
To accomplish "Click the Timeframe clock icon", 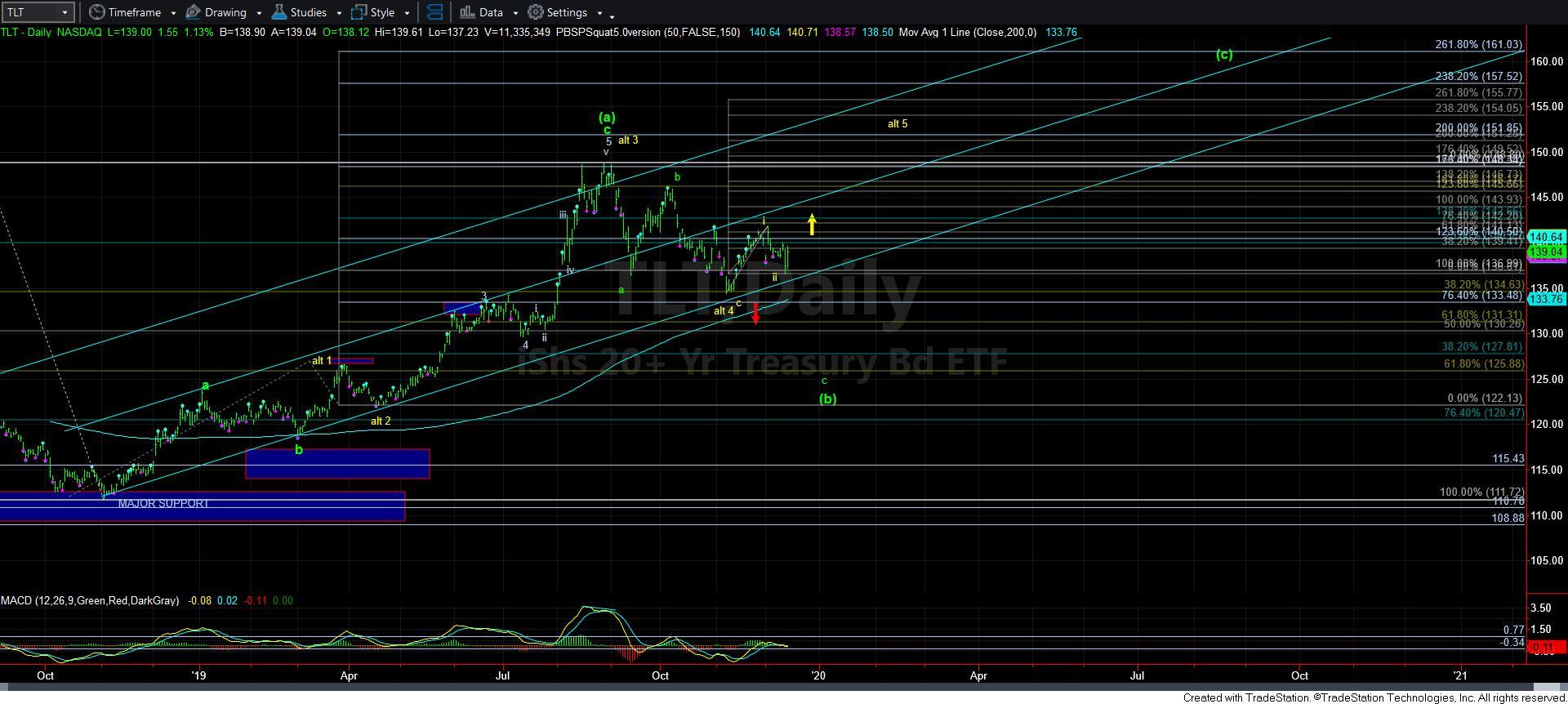I will point(97,12).
